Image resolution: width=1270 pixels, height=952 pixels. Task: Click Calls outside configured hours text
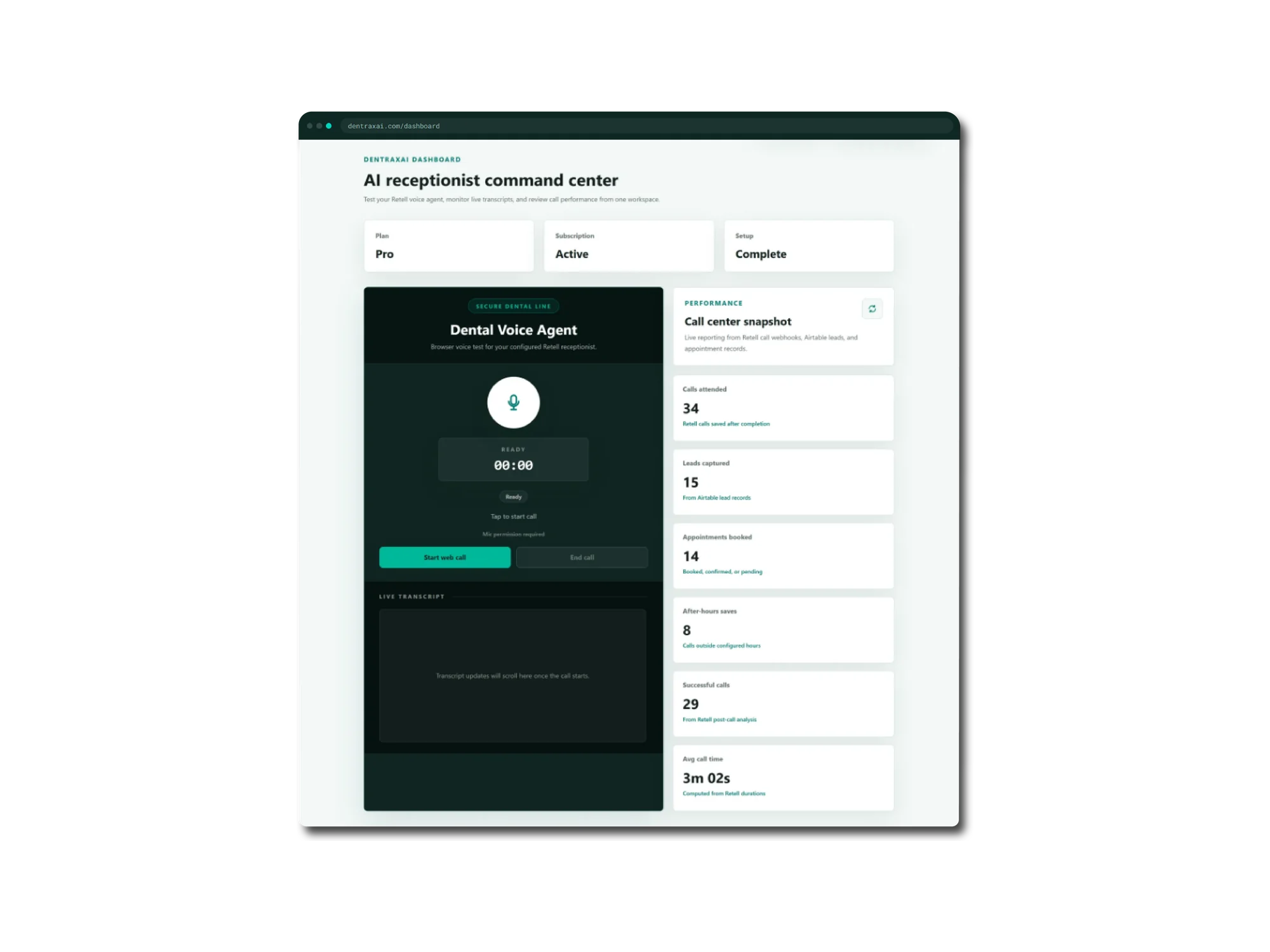point(721,645)
